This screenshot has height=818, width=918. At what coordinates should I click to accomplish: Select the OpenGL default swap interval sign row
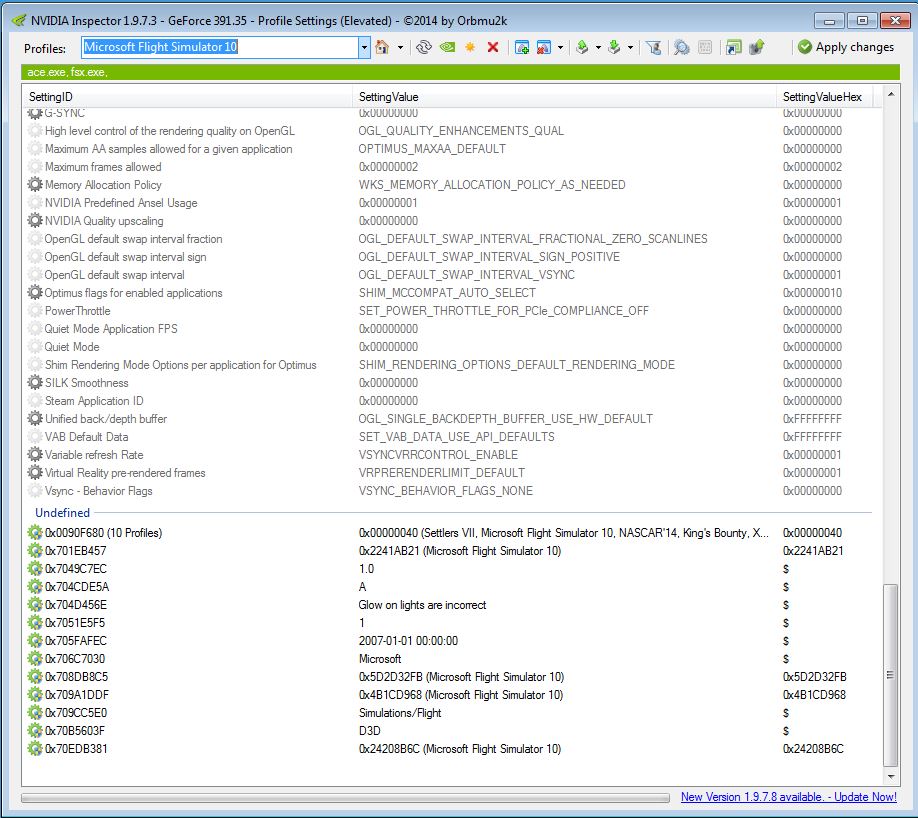tap(452, 257)
